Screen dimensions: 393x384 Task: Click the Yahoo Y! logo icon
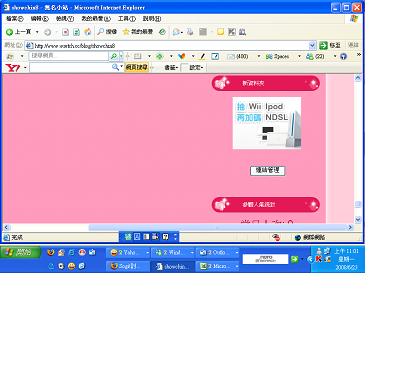click(x=13, y=68)
